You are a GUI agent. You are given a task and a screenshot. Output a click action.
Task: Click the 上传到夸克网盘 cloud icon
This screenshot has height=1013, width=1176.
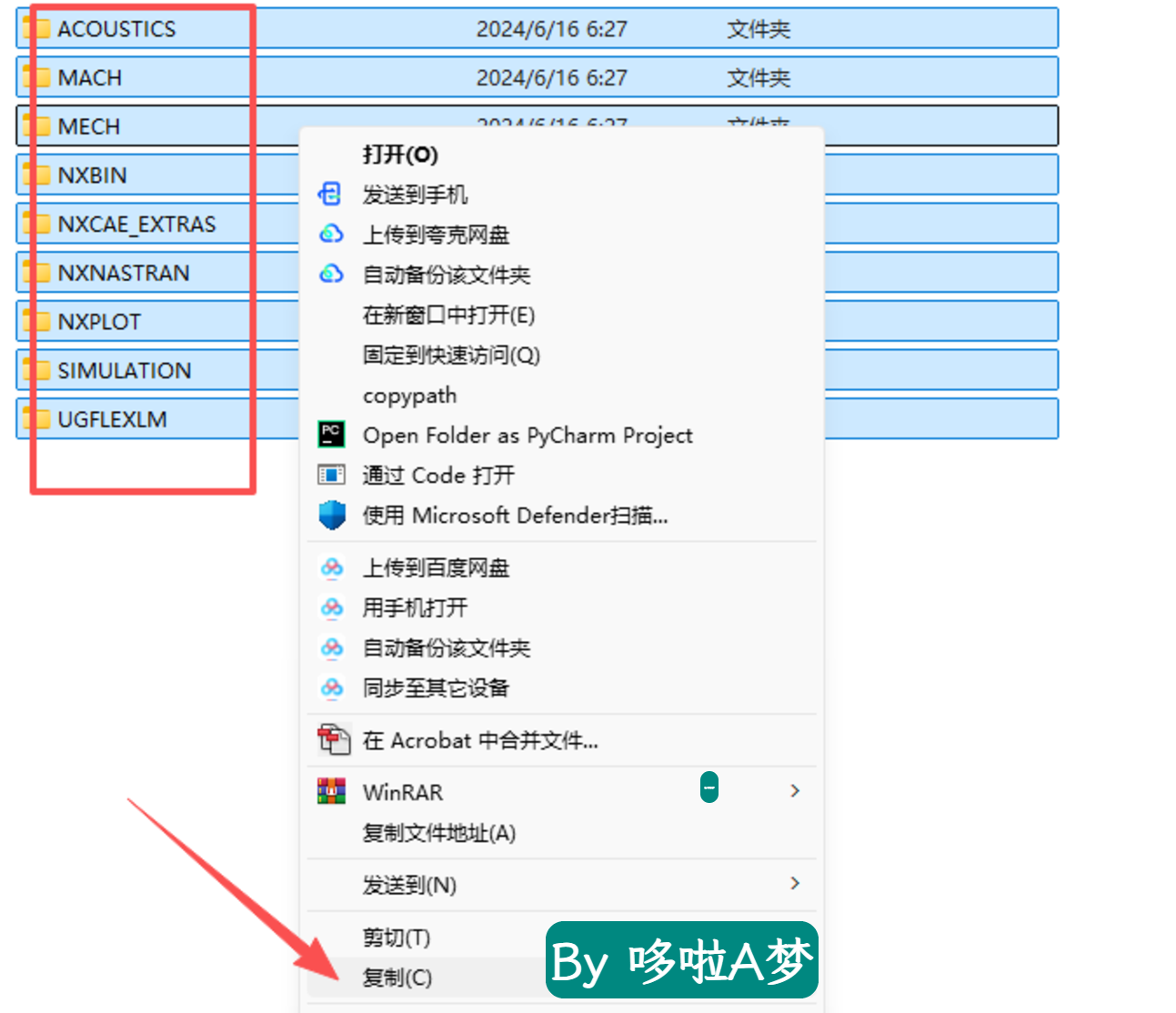(331, 234)
